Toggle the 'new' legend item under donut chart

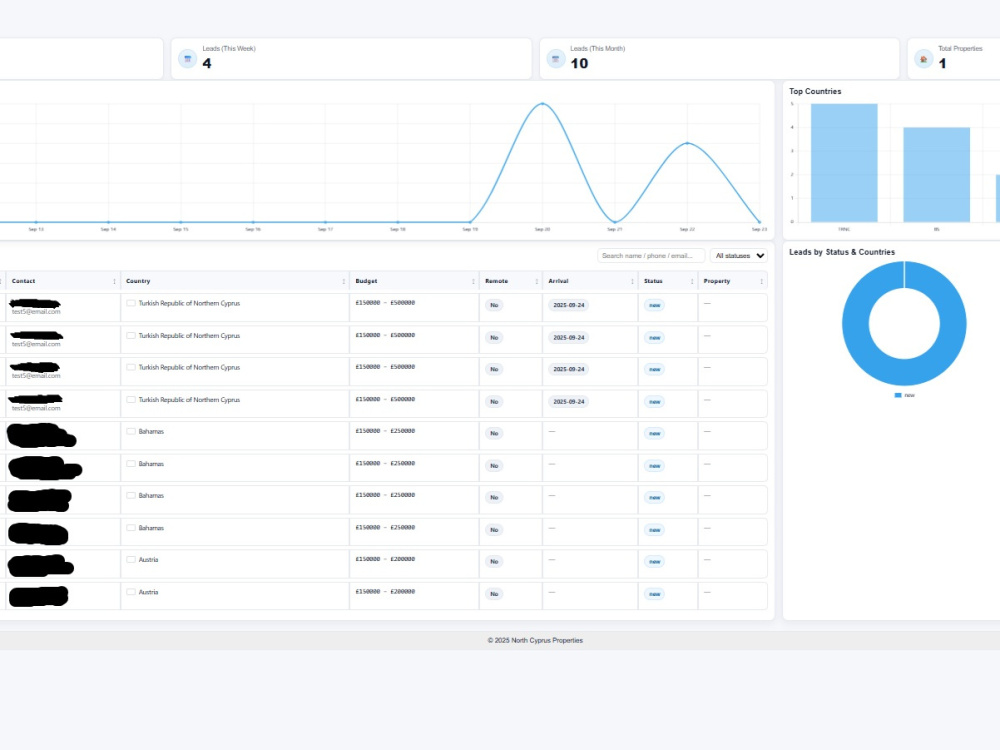coord(904,395)
